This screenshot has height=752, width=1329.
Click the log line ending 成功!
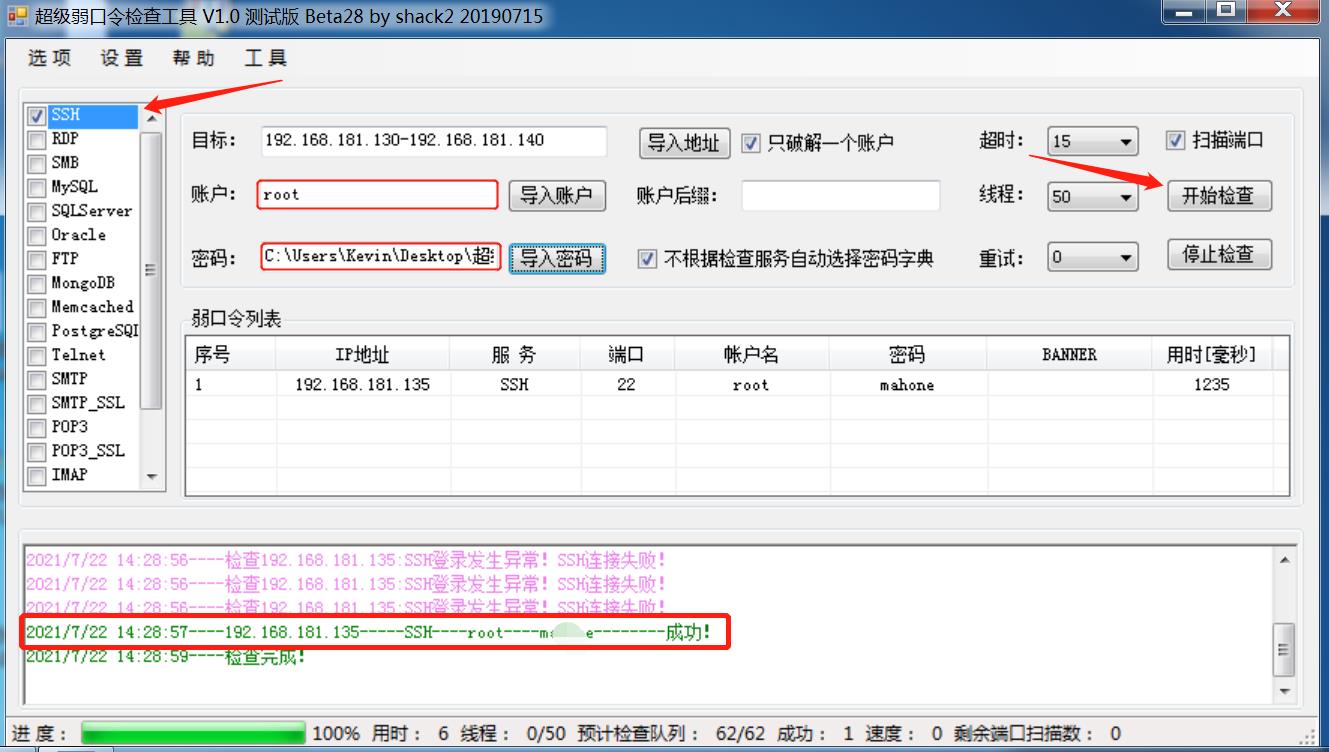tap(369, 633)
